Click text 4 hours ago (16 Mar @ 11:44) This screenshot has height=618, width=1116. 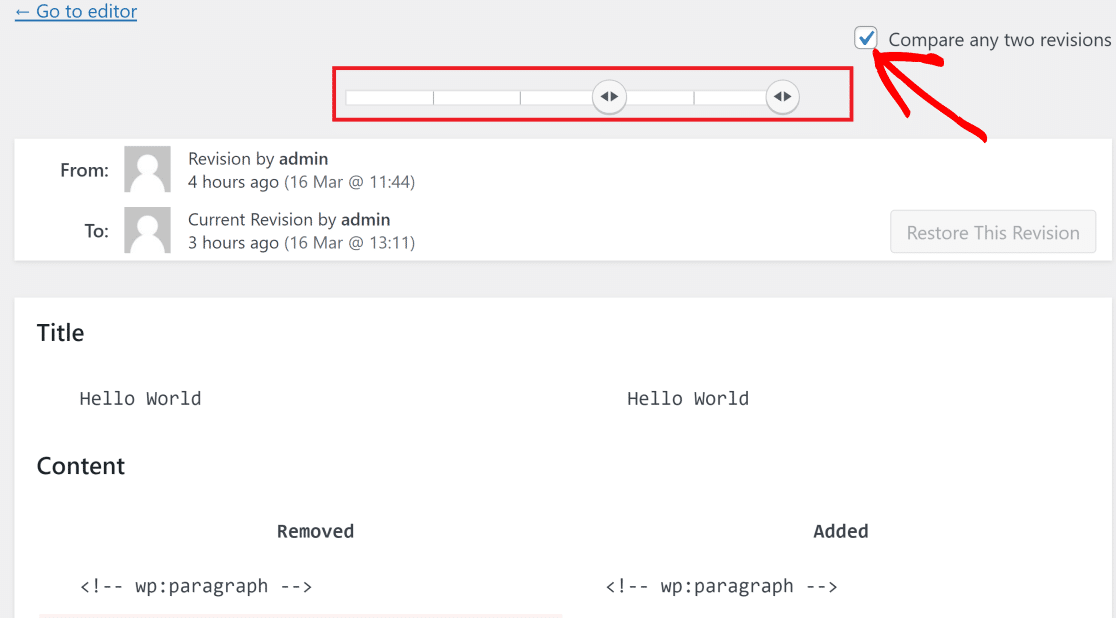point(301,182)
